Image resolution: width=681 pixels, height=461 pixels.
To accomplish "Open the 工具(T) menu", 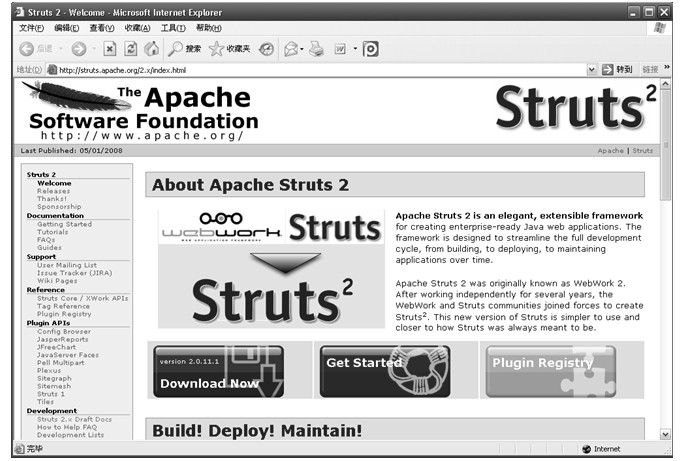I will pos(173,28).
